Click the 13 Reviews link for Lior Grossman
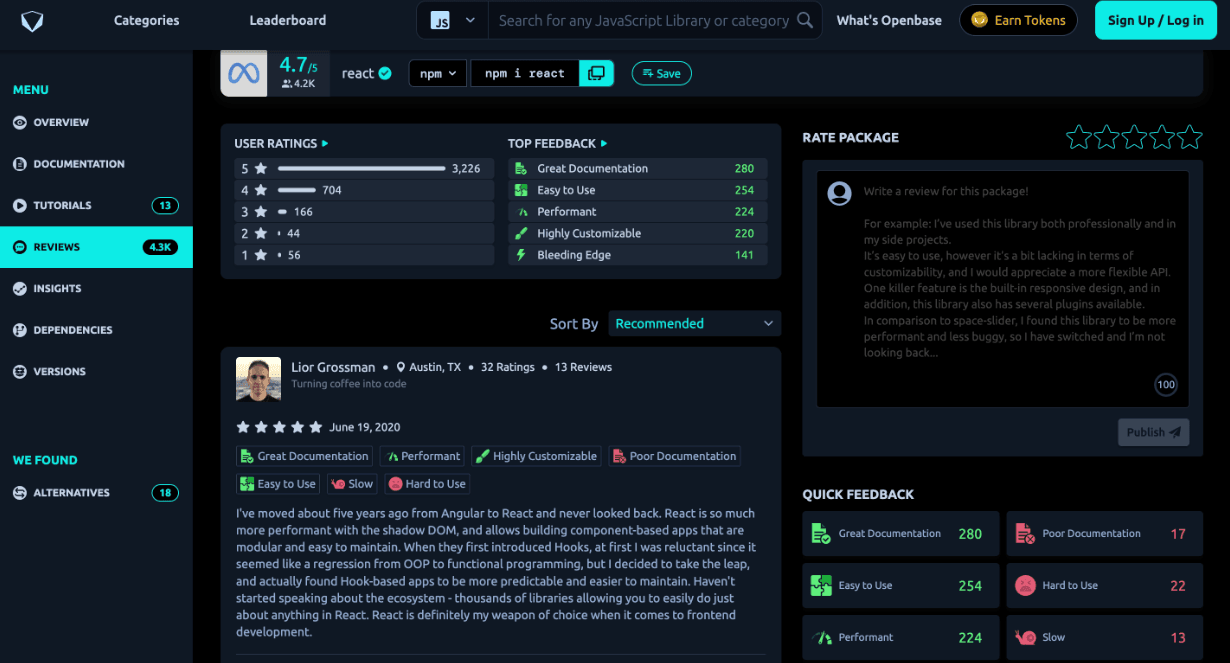This screenshot has width=1230, height=663. (583, 367)
